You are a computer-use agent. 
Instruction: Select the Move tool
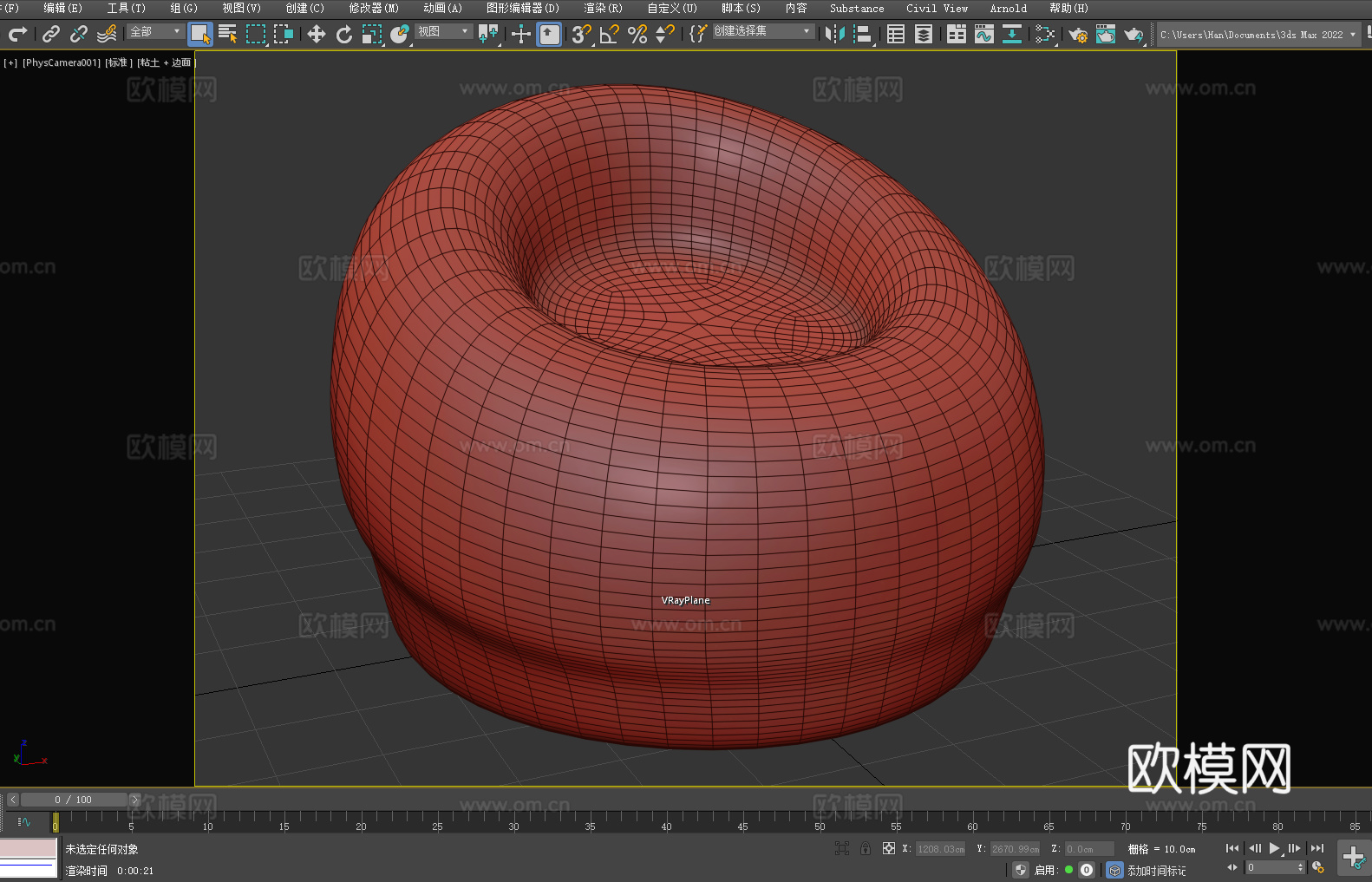[317, 34]
